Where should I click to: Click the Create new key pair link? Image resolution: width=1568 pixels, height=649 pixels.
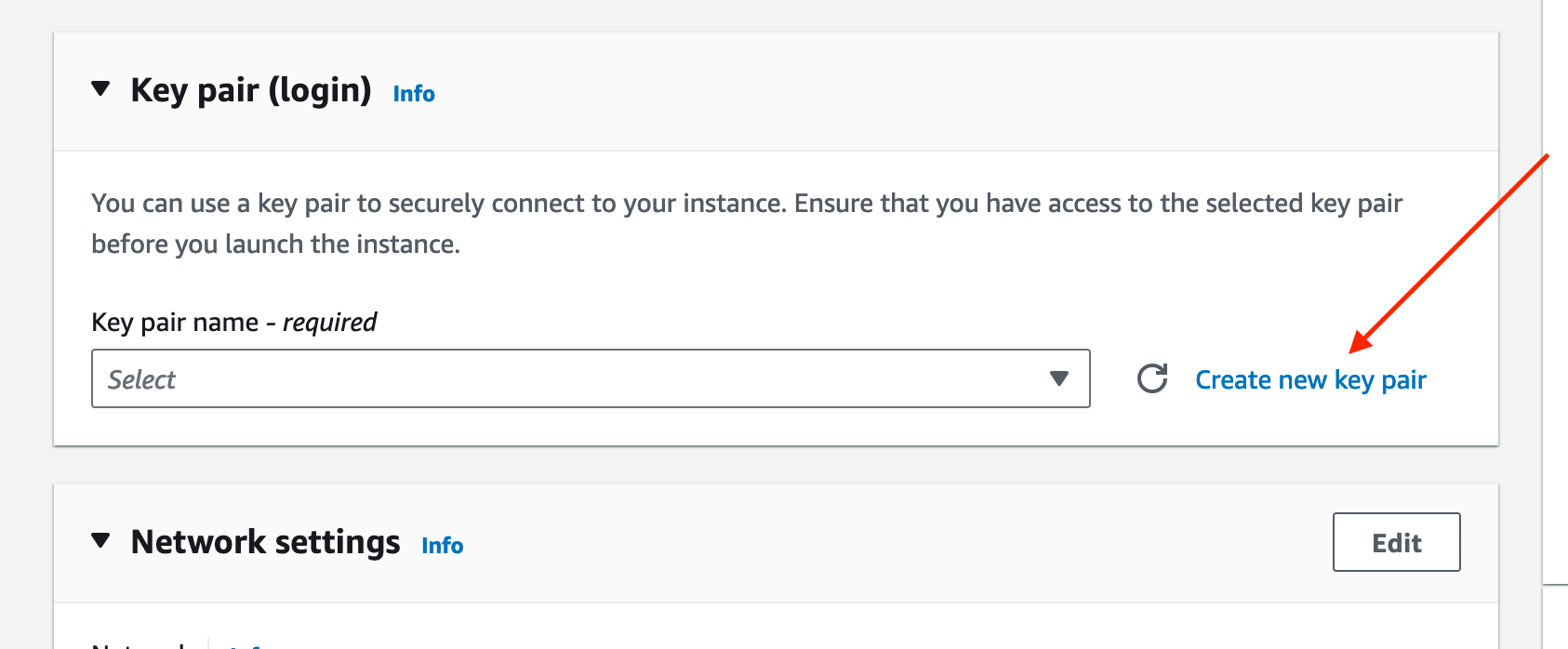[x=1310, y=380]
